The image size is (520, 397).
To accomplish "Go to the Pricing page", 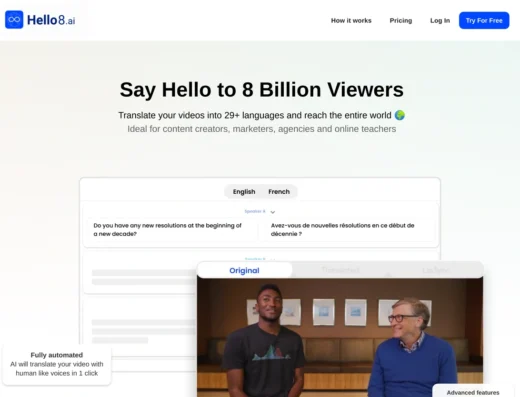I will (401, 20).
